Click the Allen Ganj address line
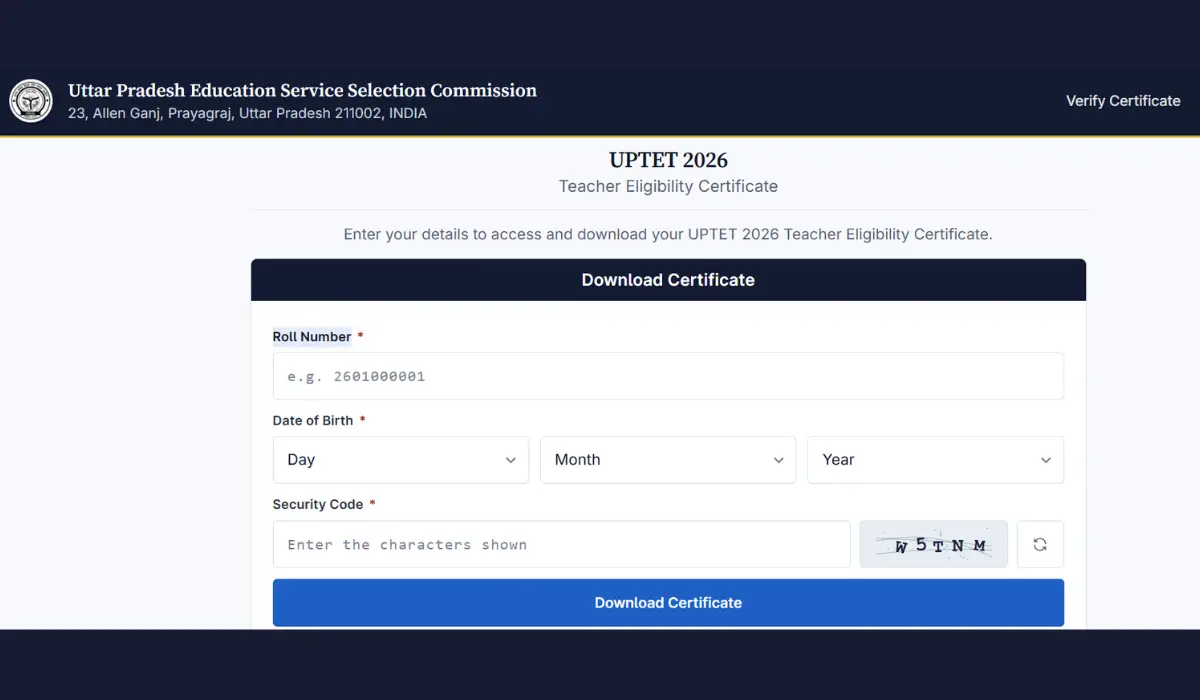This screenshot has height=700, width=1200. tap(247, 114)
